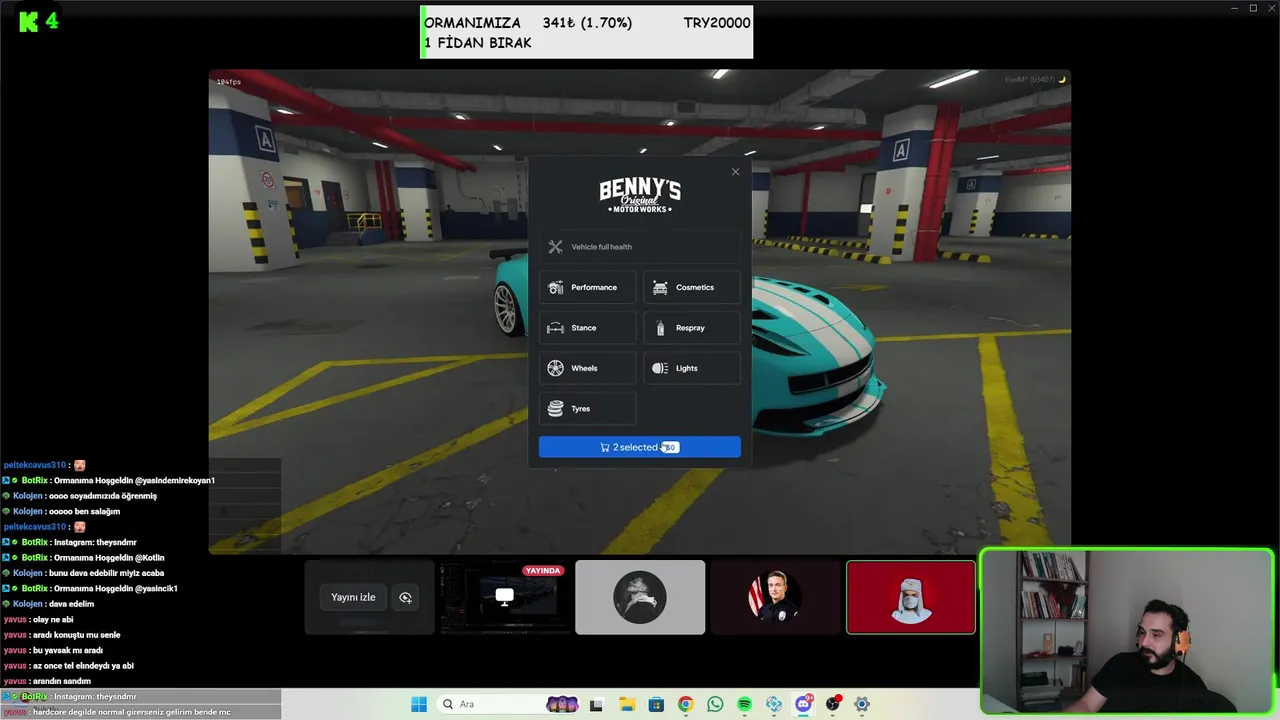Viewport: 1280px width, 720px height.
Task: Open Google Chrome from the taskbar
Action: [685, 704]
